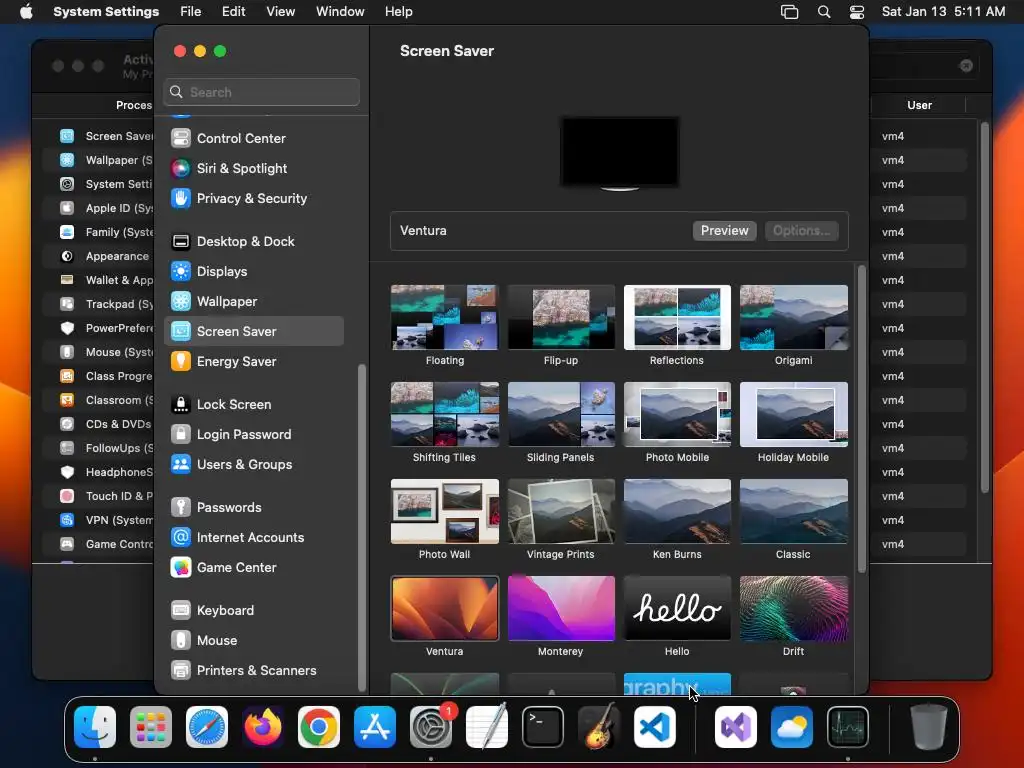The image size is (1024, 768).
Task: Select the Ken Burns screen saver
Action: point(677,511)
